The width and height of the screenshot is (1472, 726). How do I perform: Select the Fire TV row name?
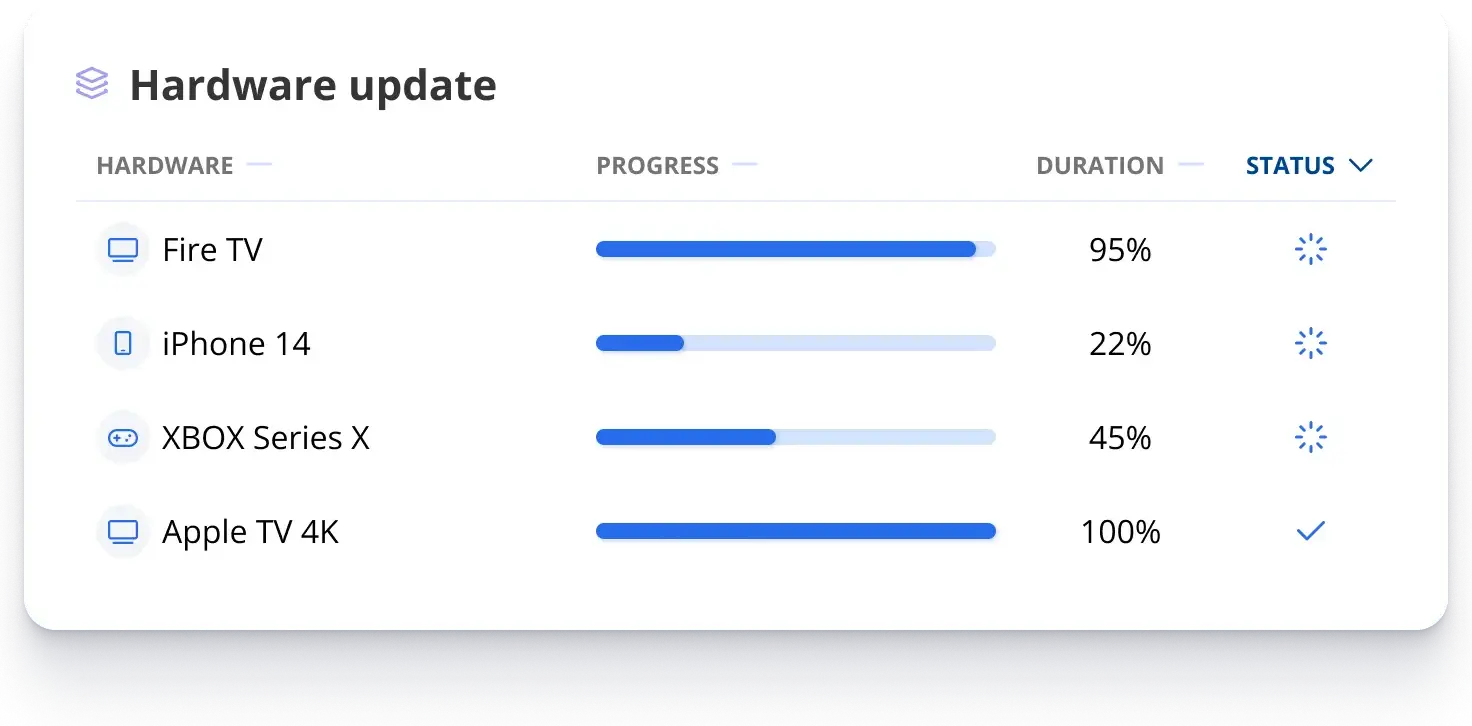212,249
